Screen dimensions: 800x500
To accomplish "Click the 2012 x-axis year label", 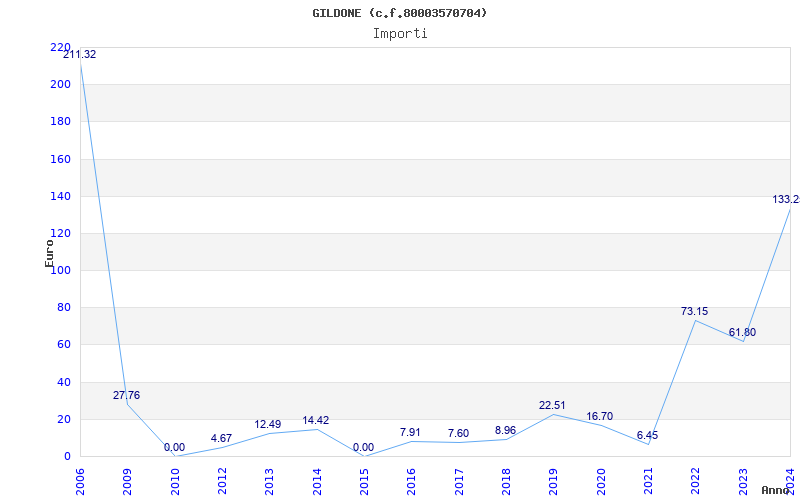I will [x=222, y=481].
